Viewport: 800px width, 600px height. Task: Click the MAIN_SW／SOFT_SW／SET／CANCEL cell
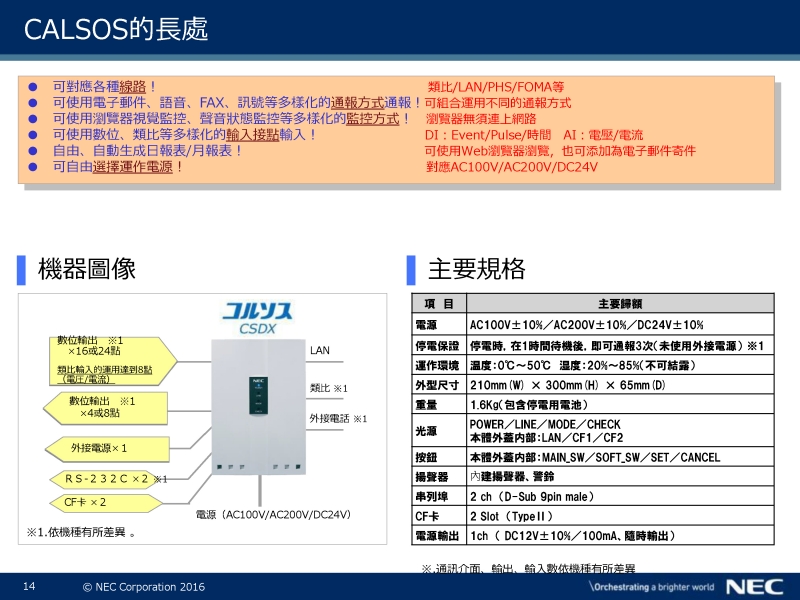[620, 458]
